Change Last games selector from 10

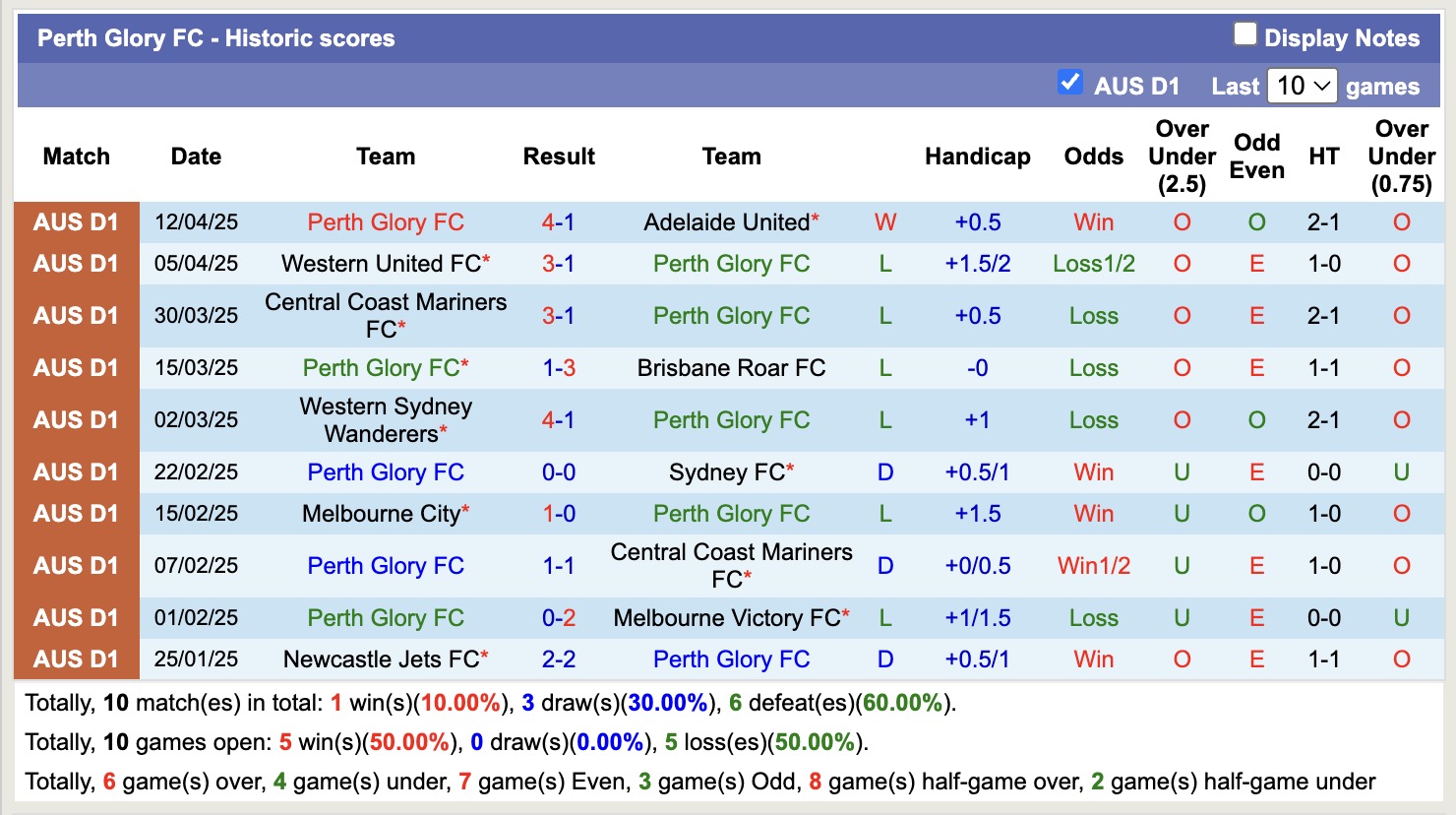pyautogui.click(x=1302, y=86)
